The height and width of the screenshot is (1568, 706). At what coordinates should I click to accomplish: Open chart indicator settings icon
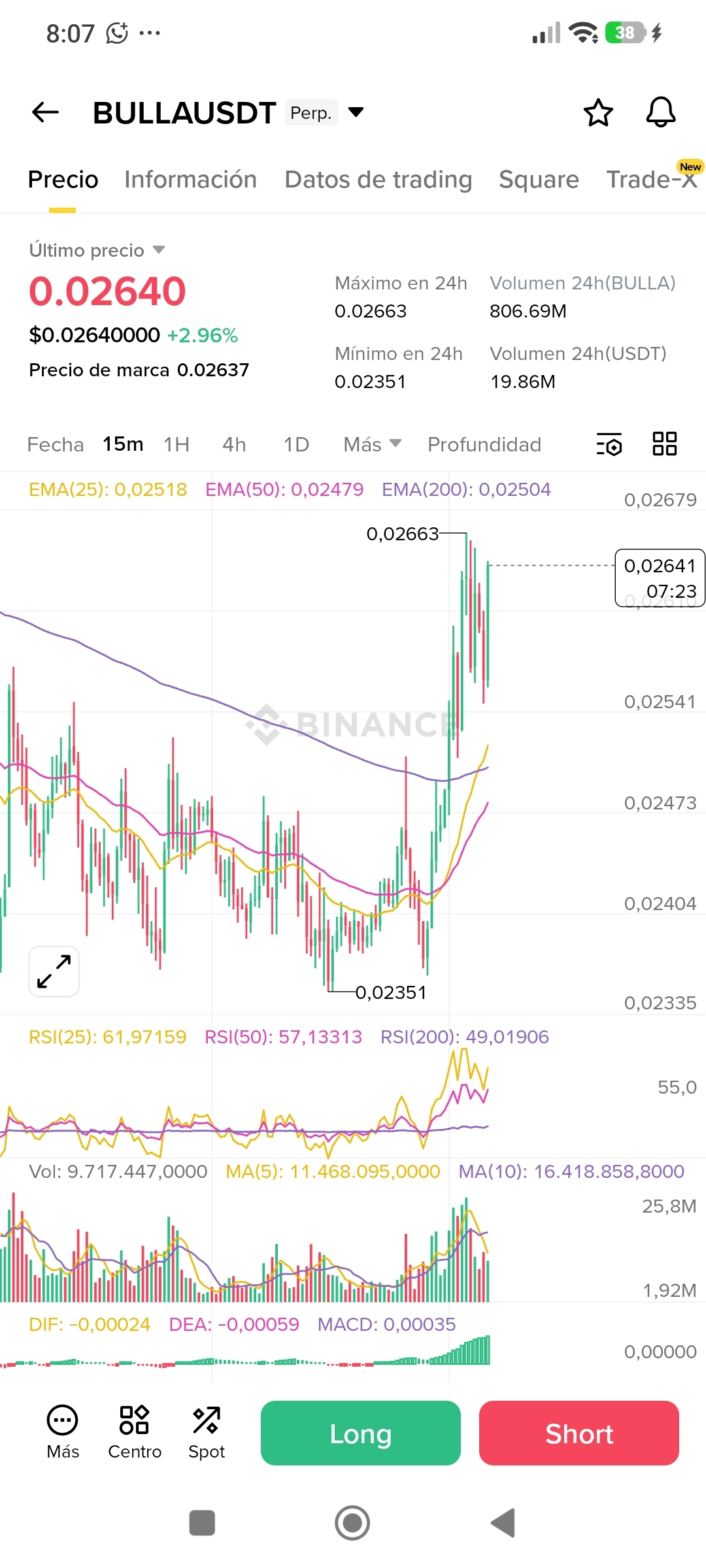coord(609,444)
